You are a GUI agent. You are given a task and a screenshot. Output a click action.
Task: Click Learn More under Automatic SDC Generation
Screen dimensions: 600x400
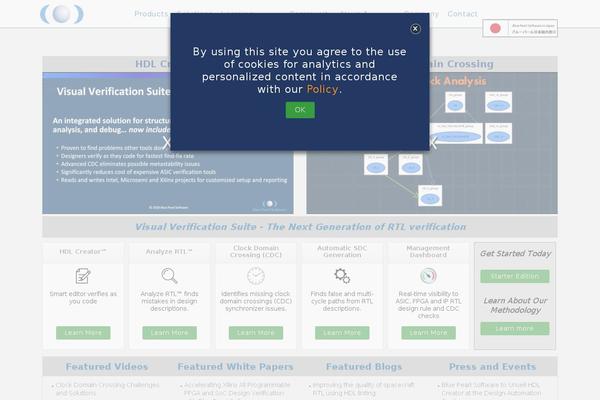(x=342, y=333)
